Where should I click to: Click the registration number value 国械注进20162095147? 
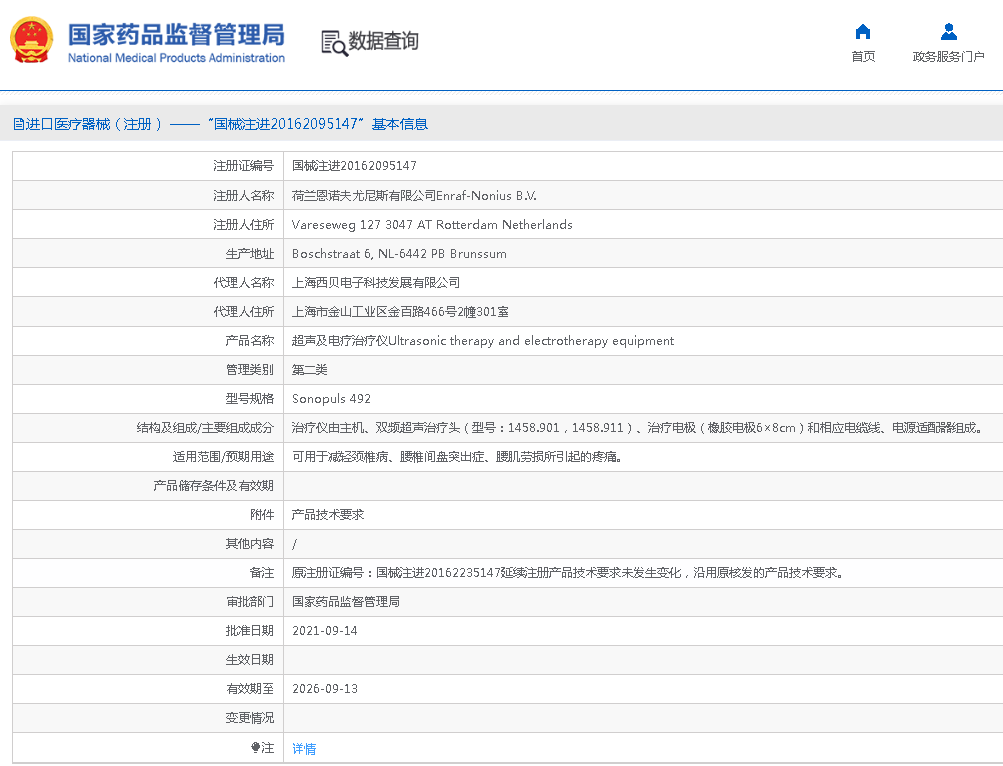point(354,166)
